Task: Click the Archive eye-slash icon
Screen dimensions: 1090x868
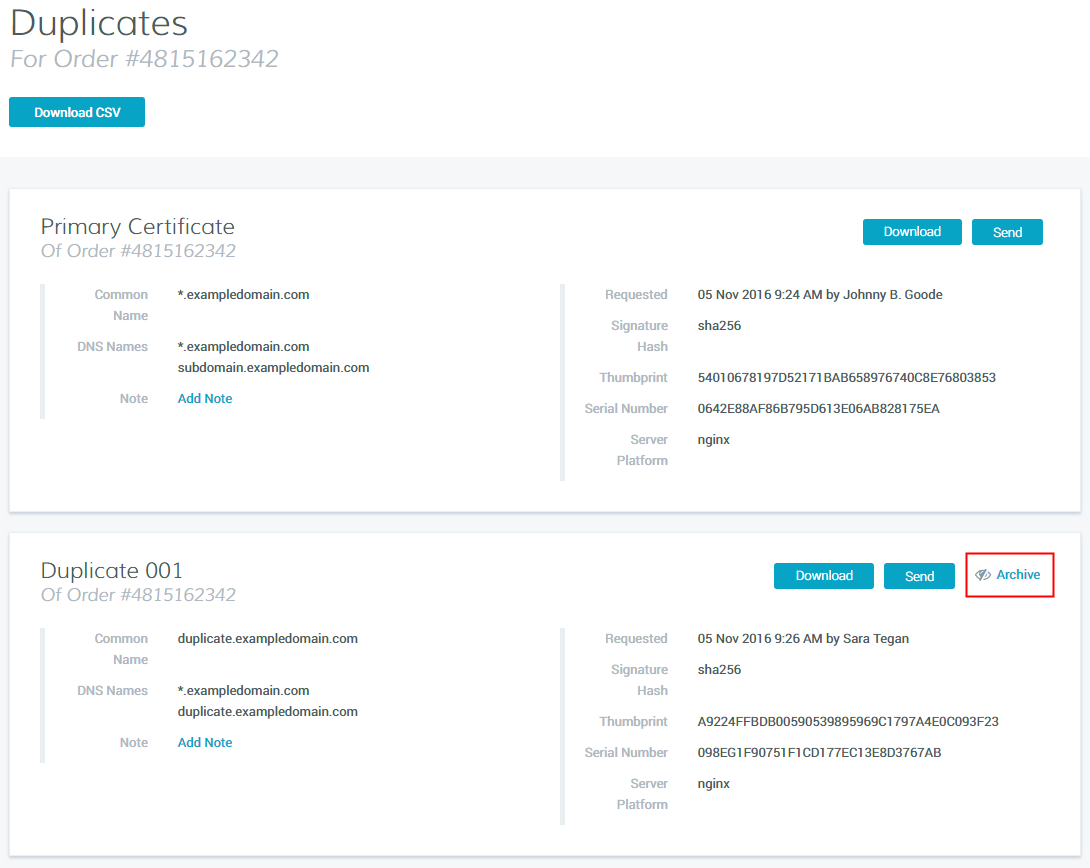Action: (983, 575)
